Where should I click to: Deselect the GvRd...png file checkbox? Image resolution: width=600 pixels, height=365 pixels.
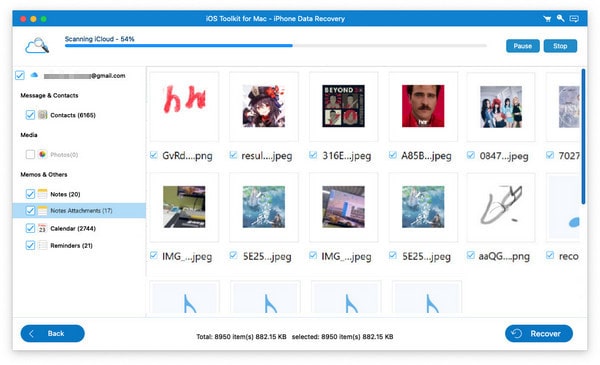(154, 155)
